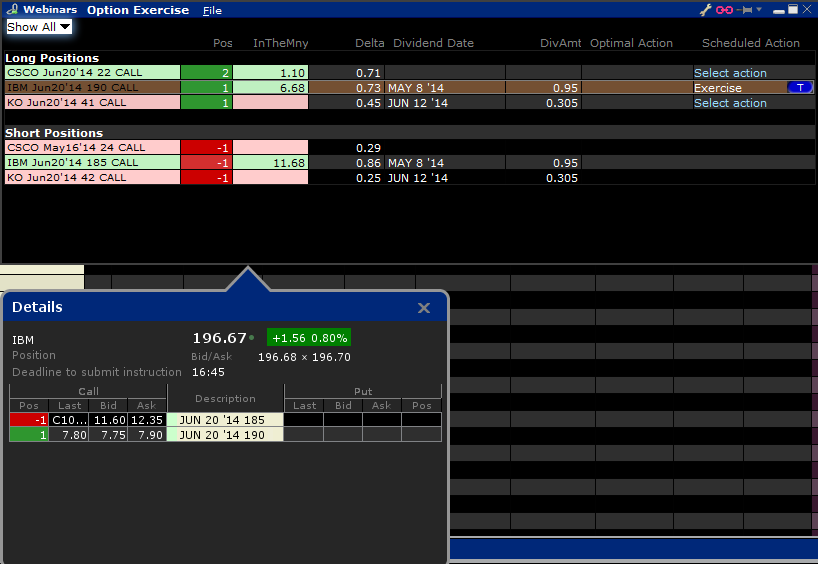Click MAY 8 '14 dividend date on IBM 185 row

(416, 163)
